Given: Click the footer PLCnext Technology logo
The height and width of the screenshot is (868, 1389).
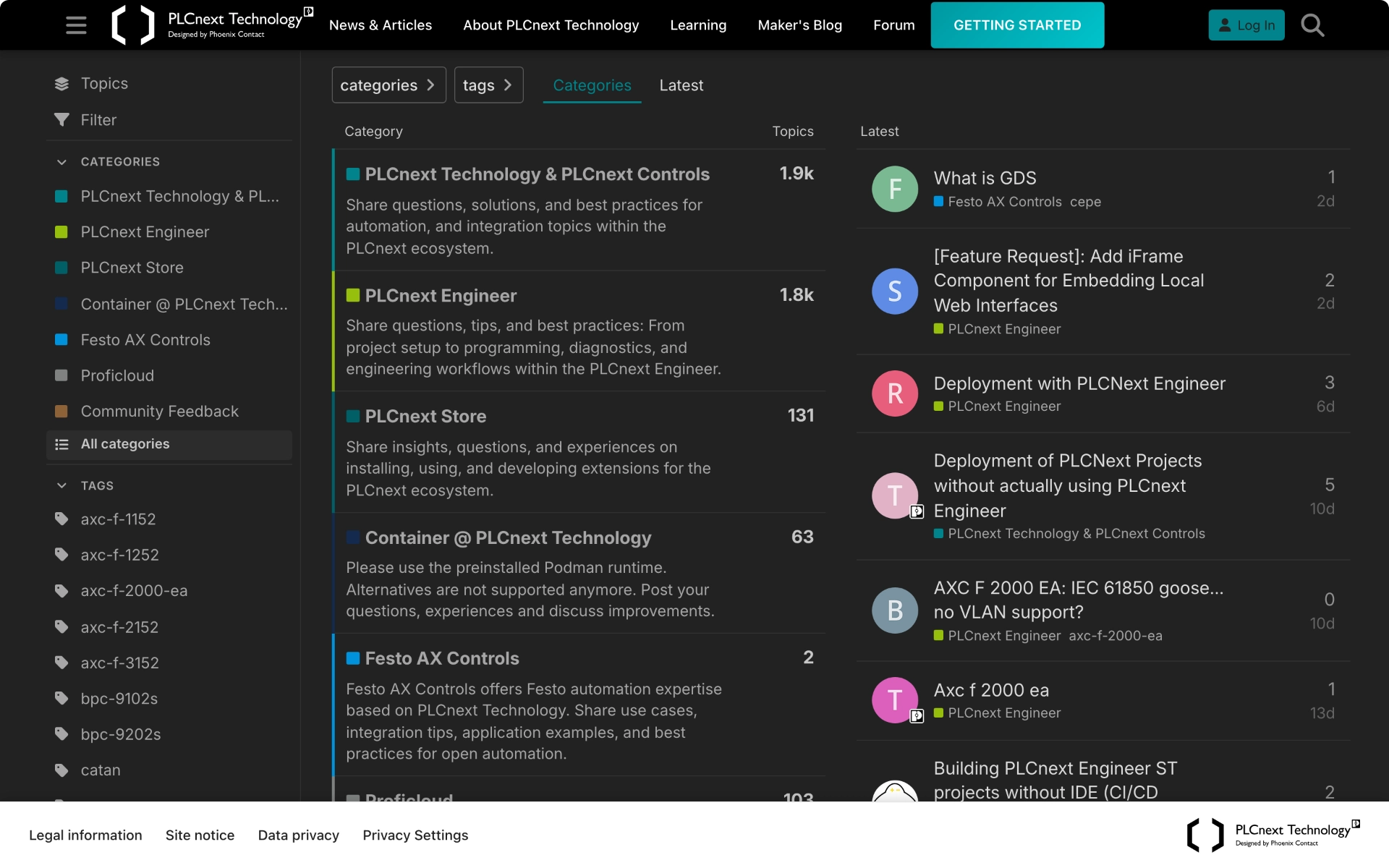Looking at the screenshot, I should pyautogui.click(x=1273, y=835).
